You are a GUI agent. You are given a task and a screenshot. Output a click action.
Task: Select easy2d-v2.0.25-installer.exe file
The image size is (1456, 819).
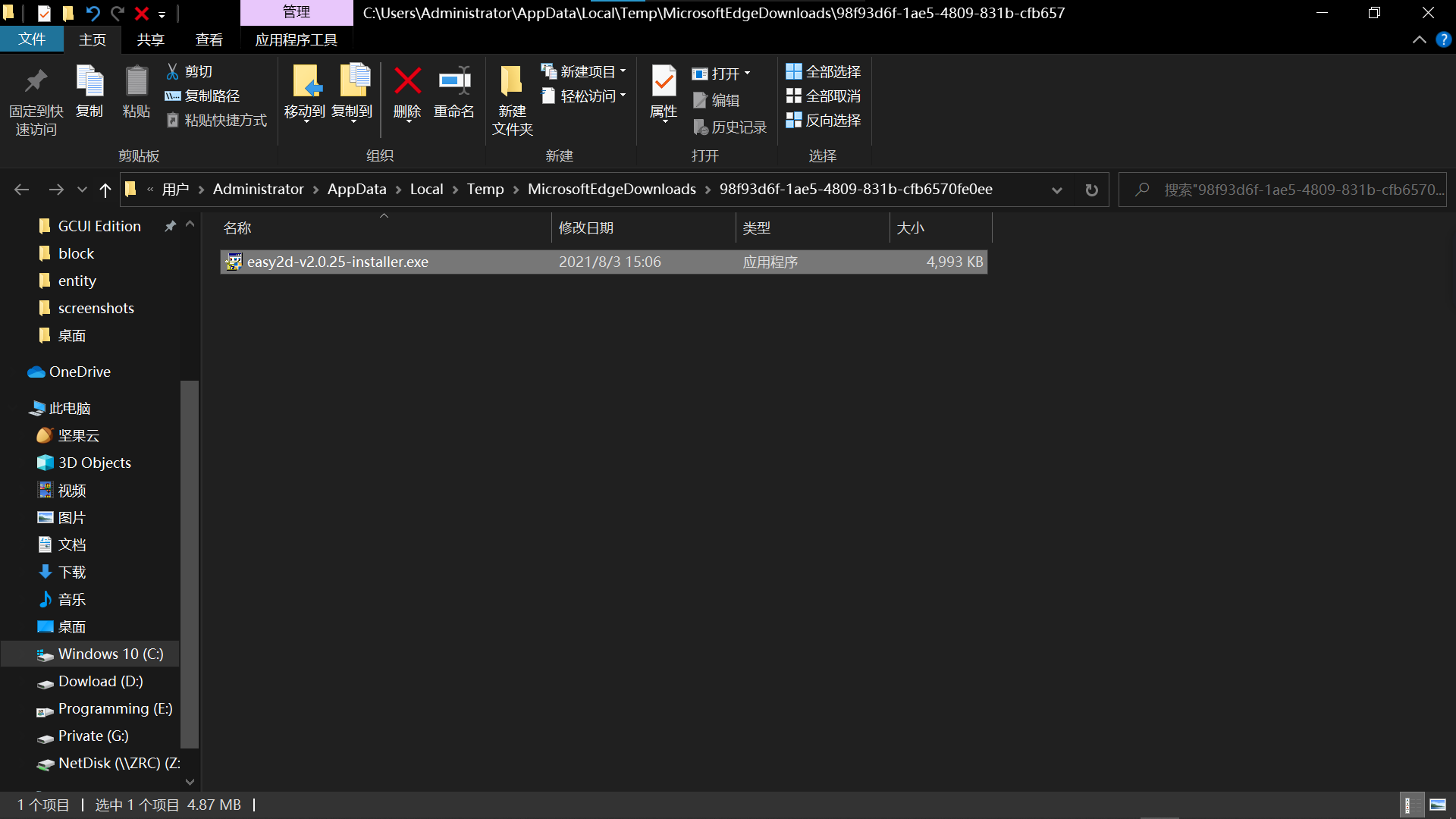[604, 262]
